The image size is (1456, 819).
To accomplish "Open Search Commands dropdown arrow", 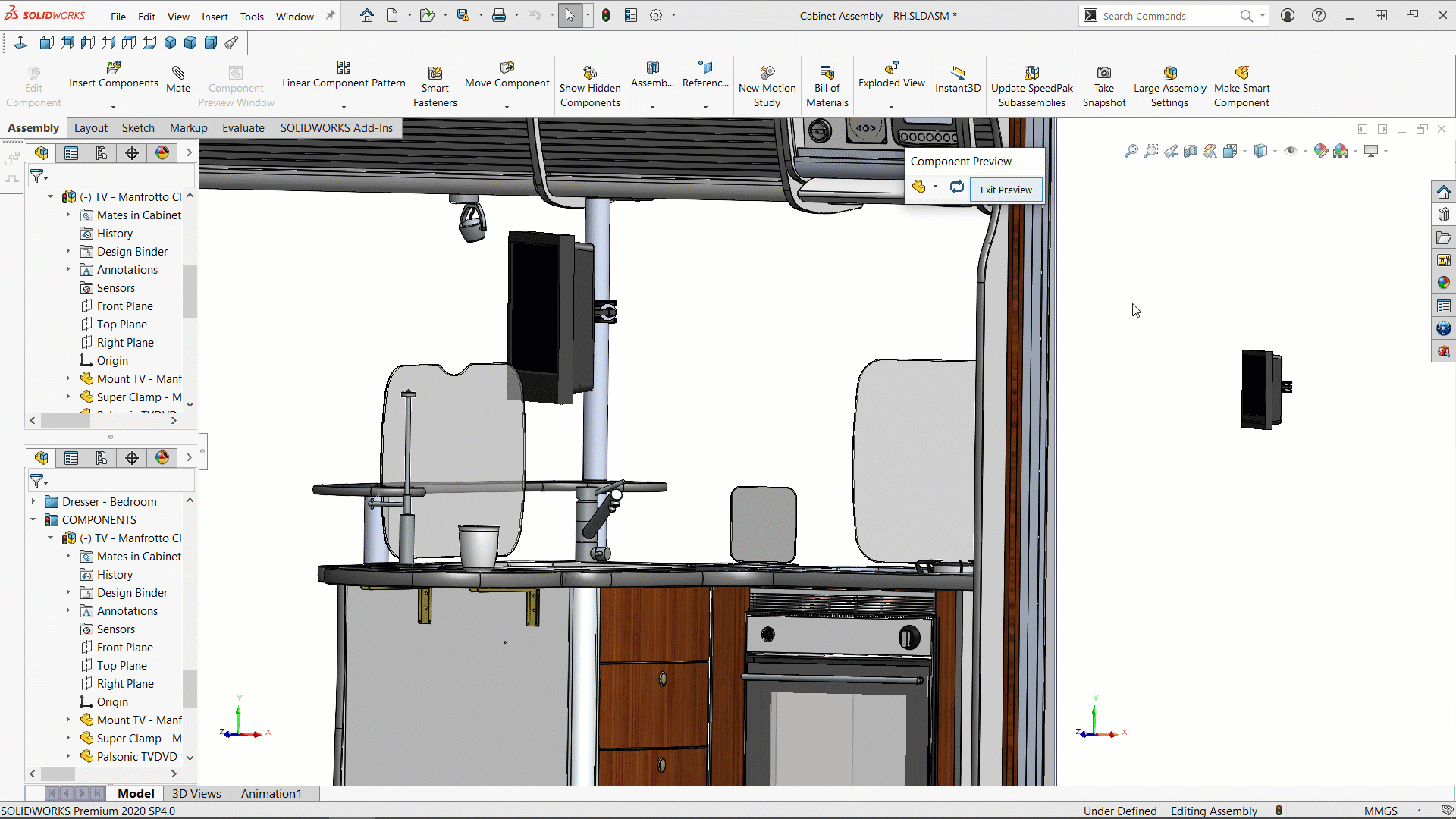I will point(1263,15).
